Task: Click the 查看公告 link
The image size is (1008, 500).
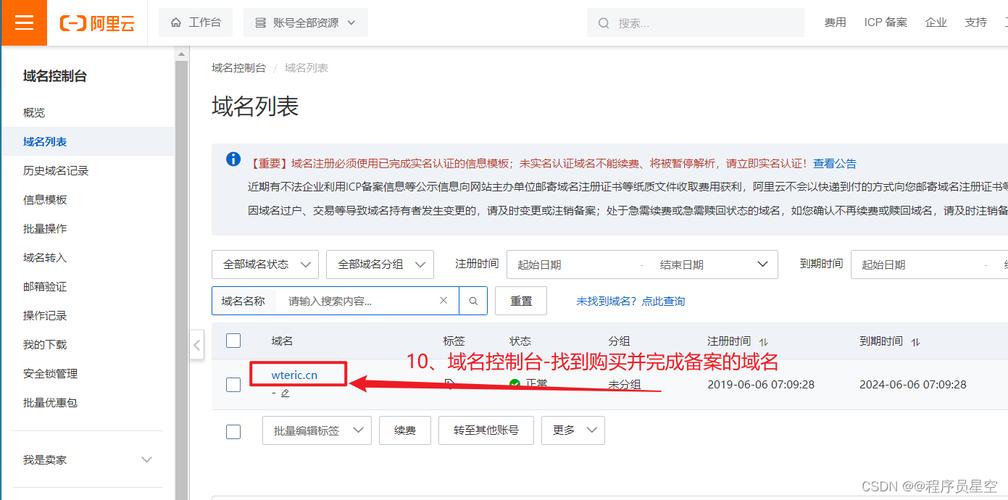Action: [x=834, y=163]
